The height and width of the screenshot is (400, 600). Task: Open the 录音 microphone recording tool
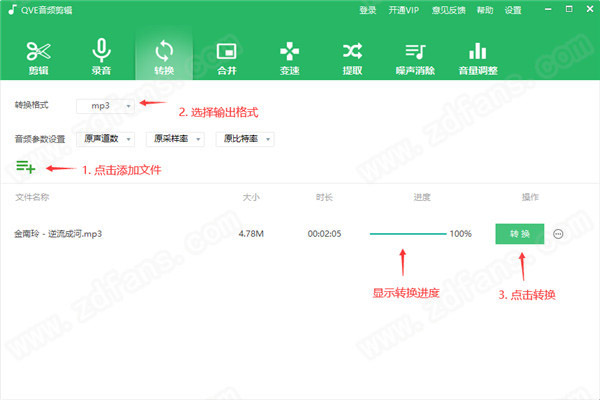[x=101, y=57]
